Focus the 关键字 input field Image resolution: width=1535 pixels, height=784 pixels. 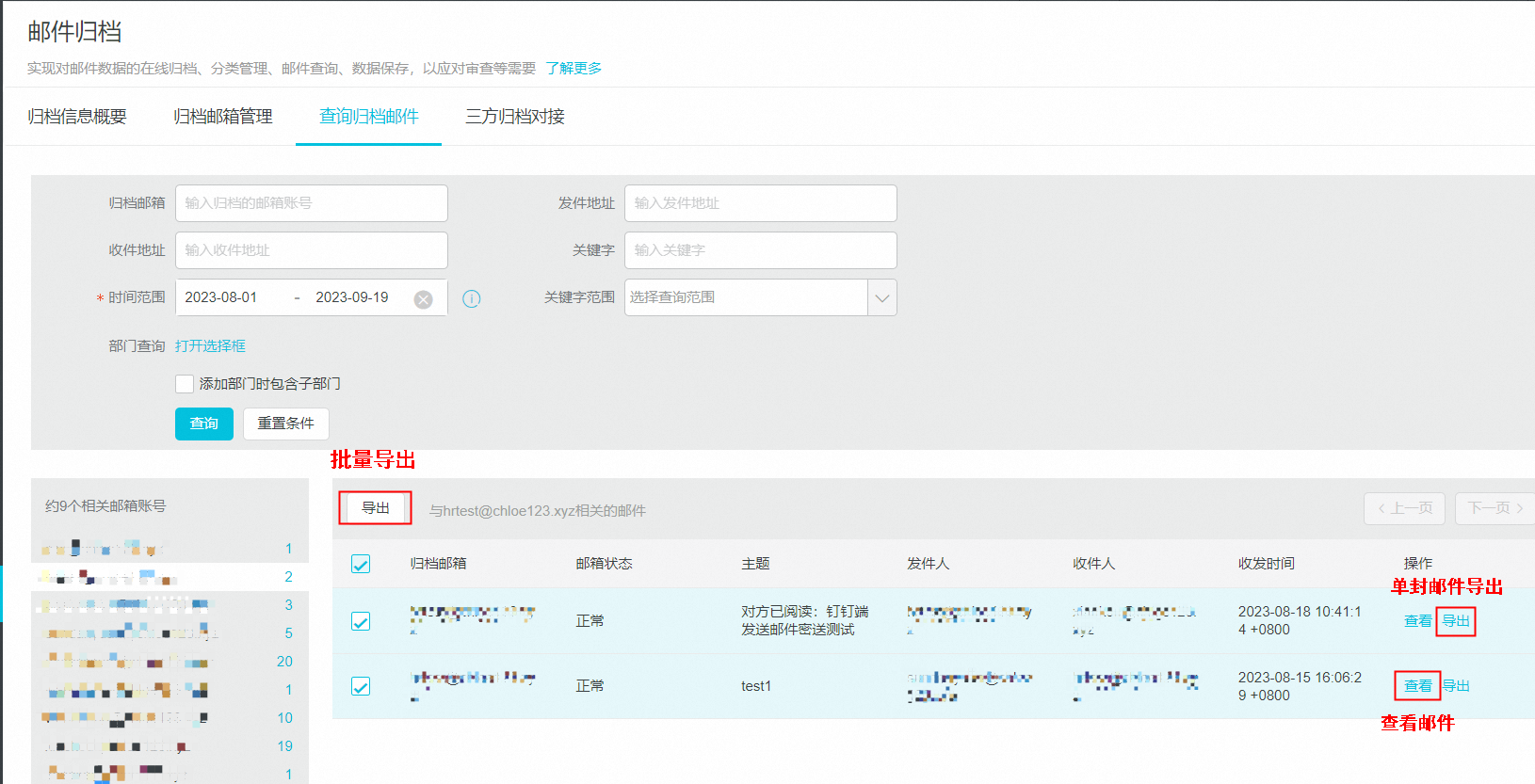(760, 250)
